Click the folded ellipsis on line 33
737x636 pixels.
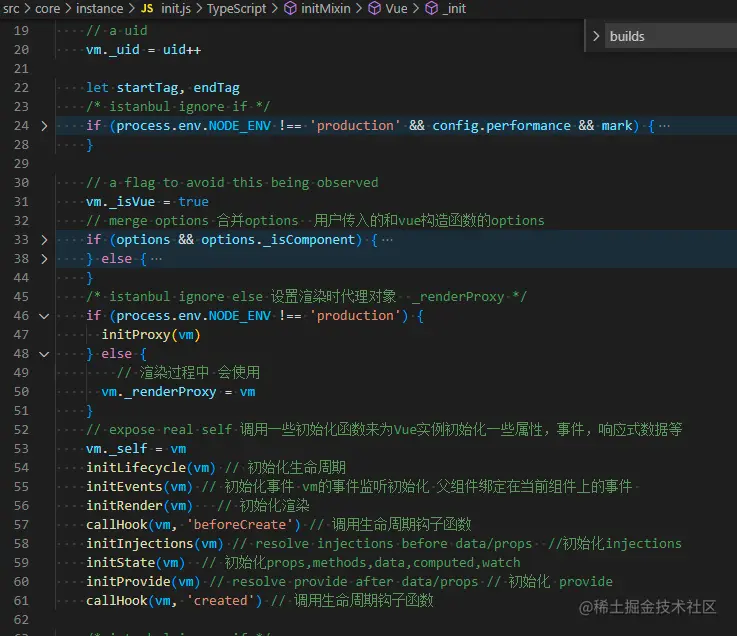pyautogui.click(x=387, y=240)
